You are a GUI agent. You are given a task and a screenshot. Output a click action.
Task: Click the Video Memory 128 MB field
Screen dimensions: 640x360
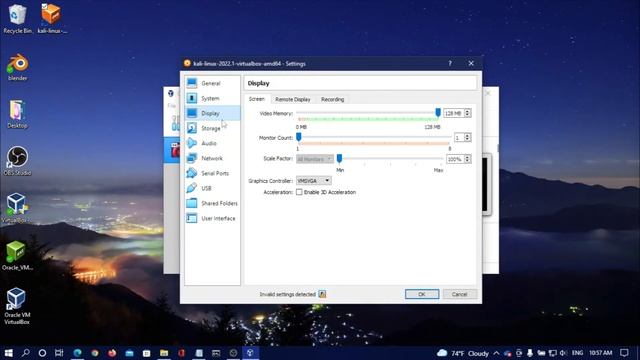[x=453, y=113]
